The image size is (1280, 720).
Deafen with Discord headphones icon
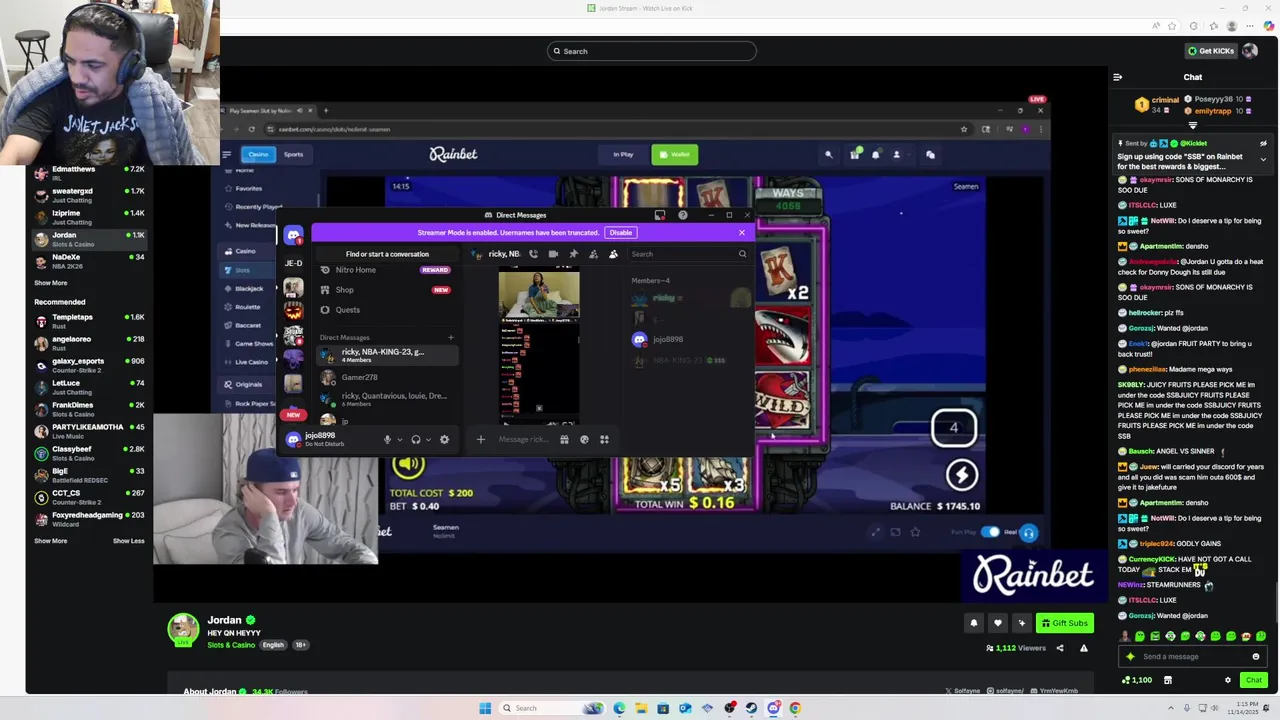416,439
